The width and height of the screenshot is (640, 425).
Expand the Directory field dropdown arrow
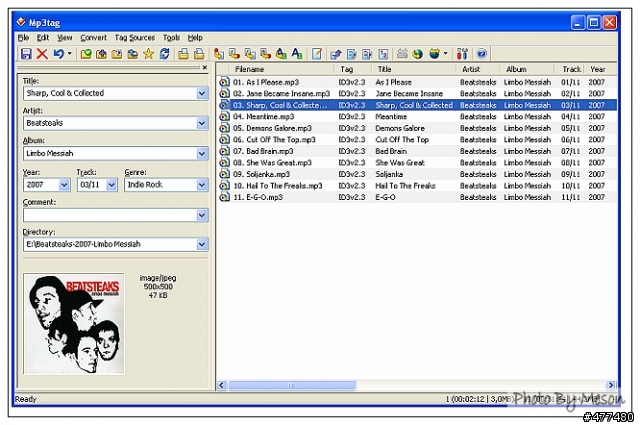[202, 244]
